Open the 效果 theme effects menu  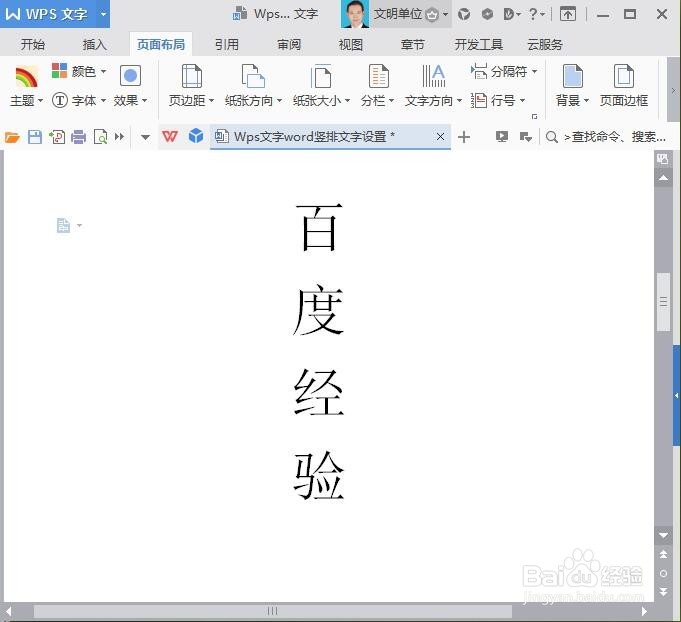click(x=130, y=86)
